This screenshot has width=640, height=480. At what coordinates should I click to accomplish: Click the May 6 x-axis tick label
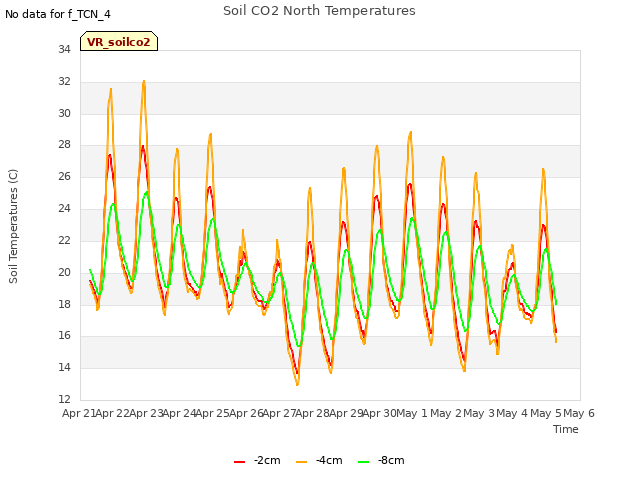point(579,413)
